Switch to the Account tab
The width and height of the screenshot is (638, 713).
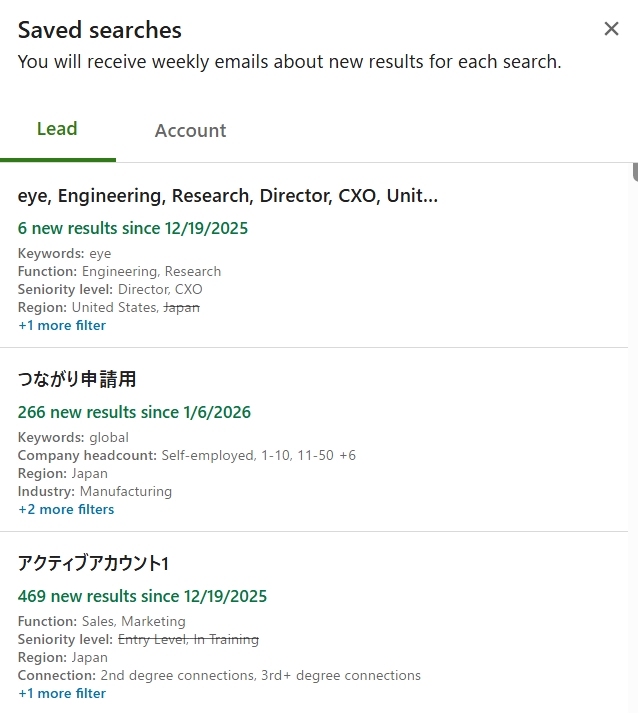(190, 131)
